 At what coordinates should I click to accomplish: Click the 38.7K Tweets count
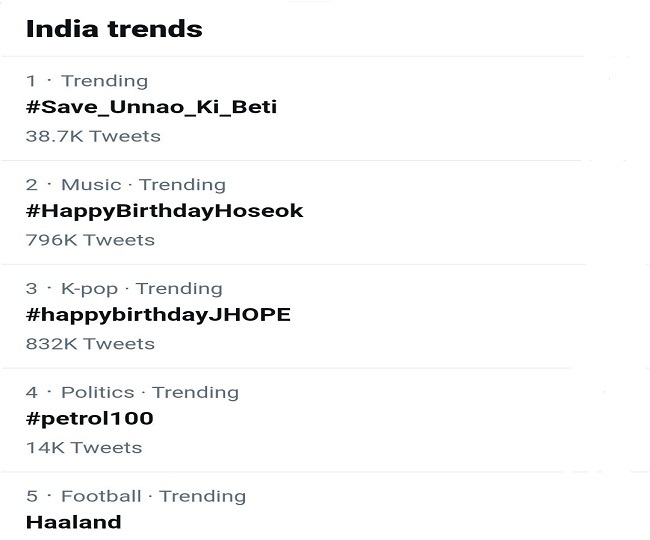coord(93,136)
